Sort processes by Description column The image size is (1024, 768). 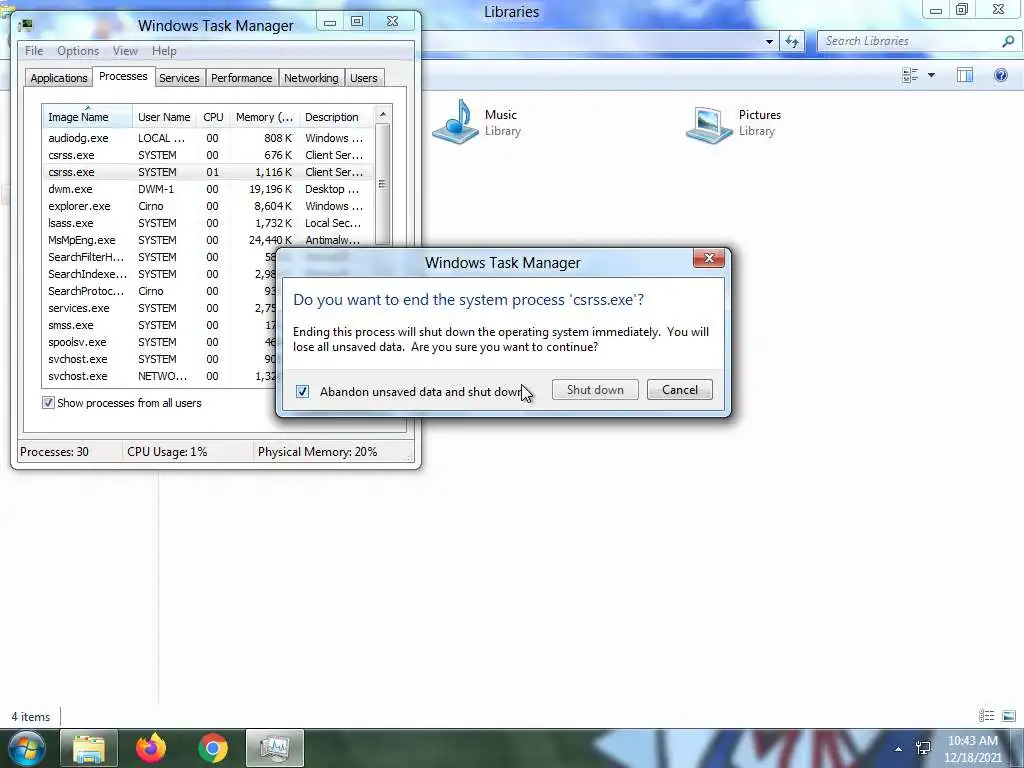pyautogui.click(x=336, y=117)
